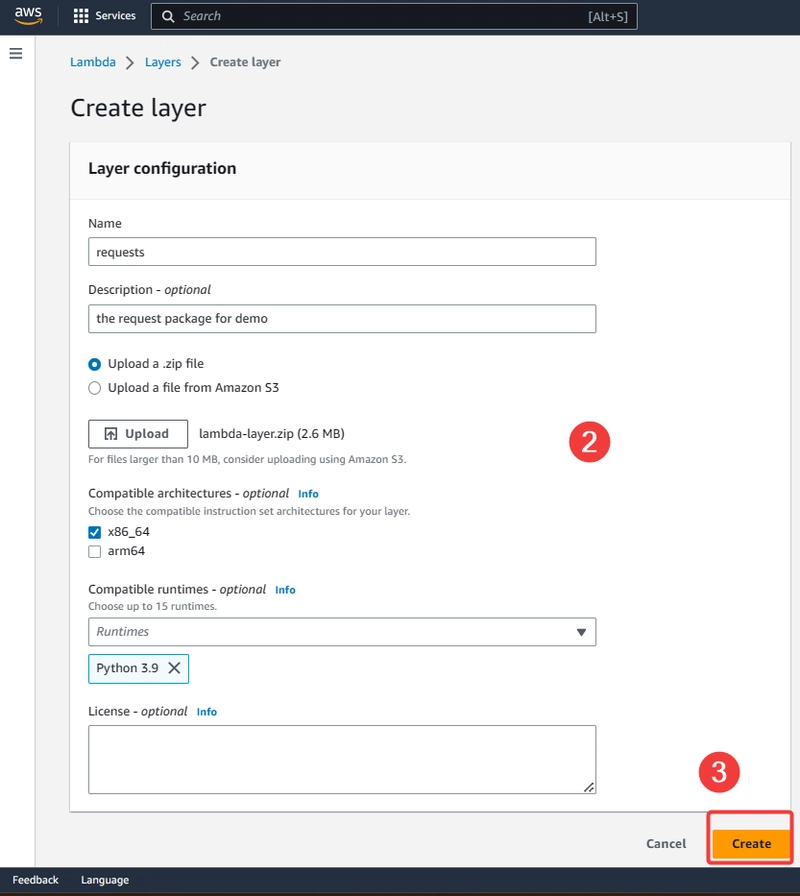Click the upload arrow icon on Upload button
The height and width of the screenshot is (896, 800).
pos(111,434)
